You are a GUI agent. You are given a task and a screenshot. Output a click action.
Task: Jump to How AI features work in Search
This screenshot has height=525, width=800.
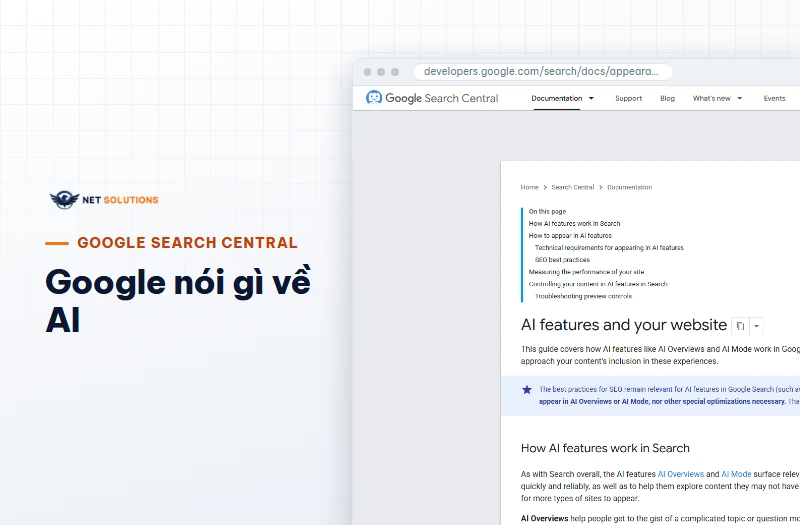tap(574, 223)
